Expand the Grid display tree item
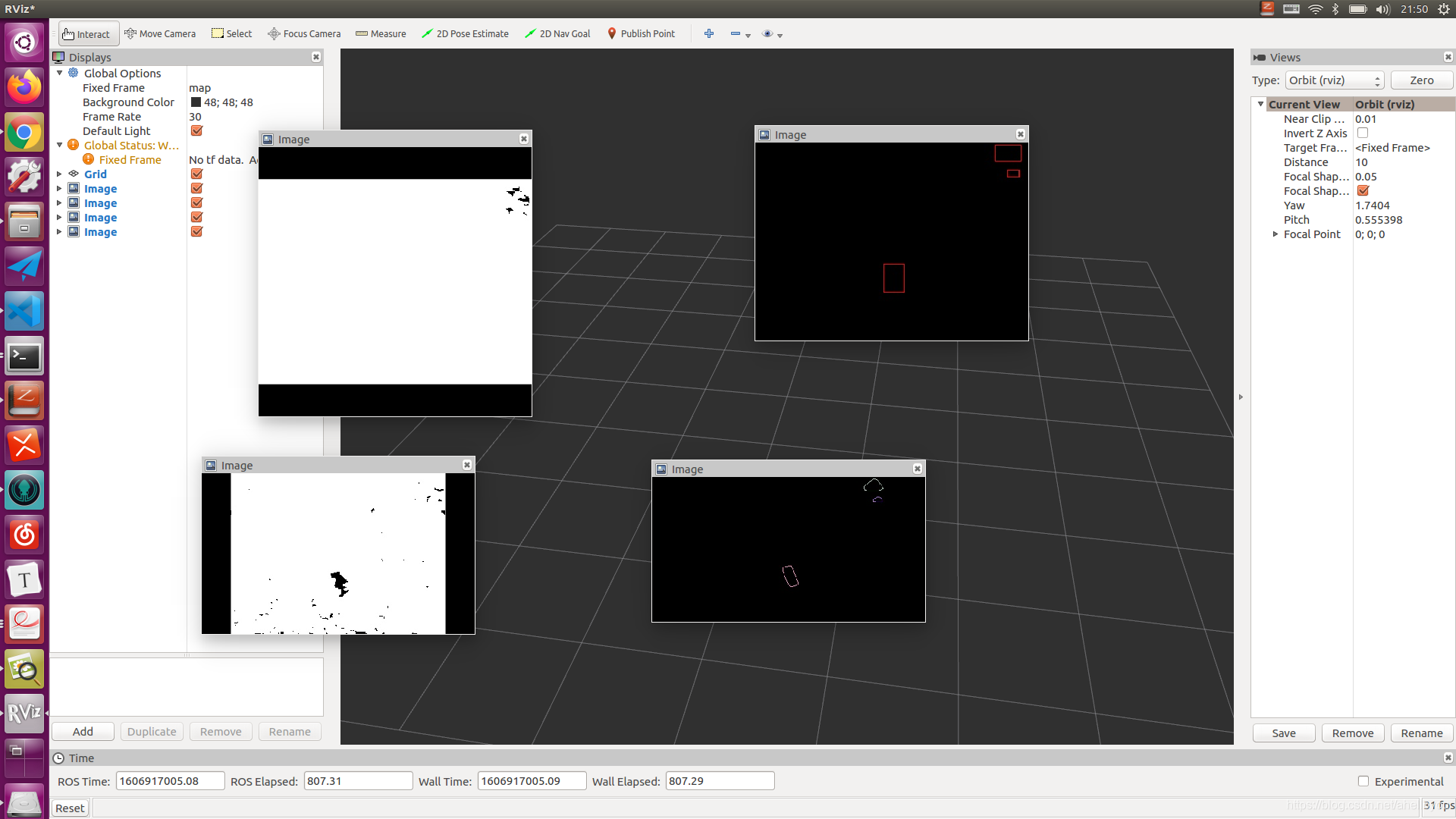 tap(59, 174)
